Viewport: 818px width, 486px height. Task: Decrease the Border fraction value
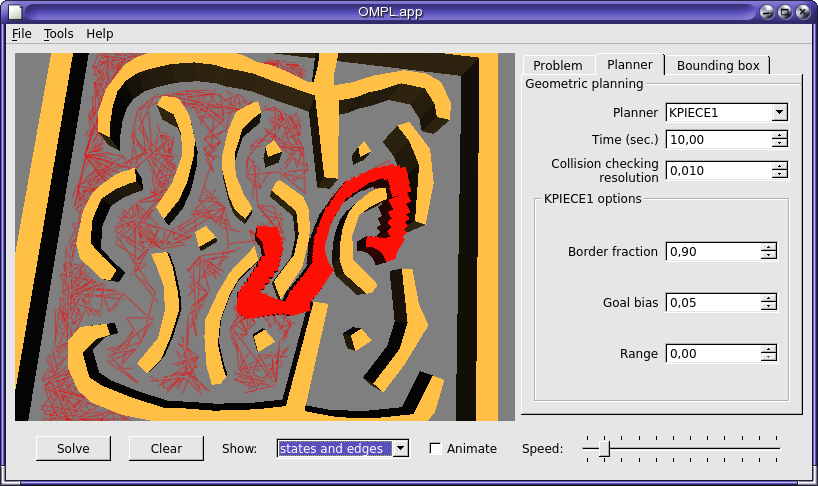click(x=768, y=256)
